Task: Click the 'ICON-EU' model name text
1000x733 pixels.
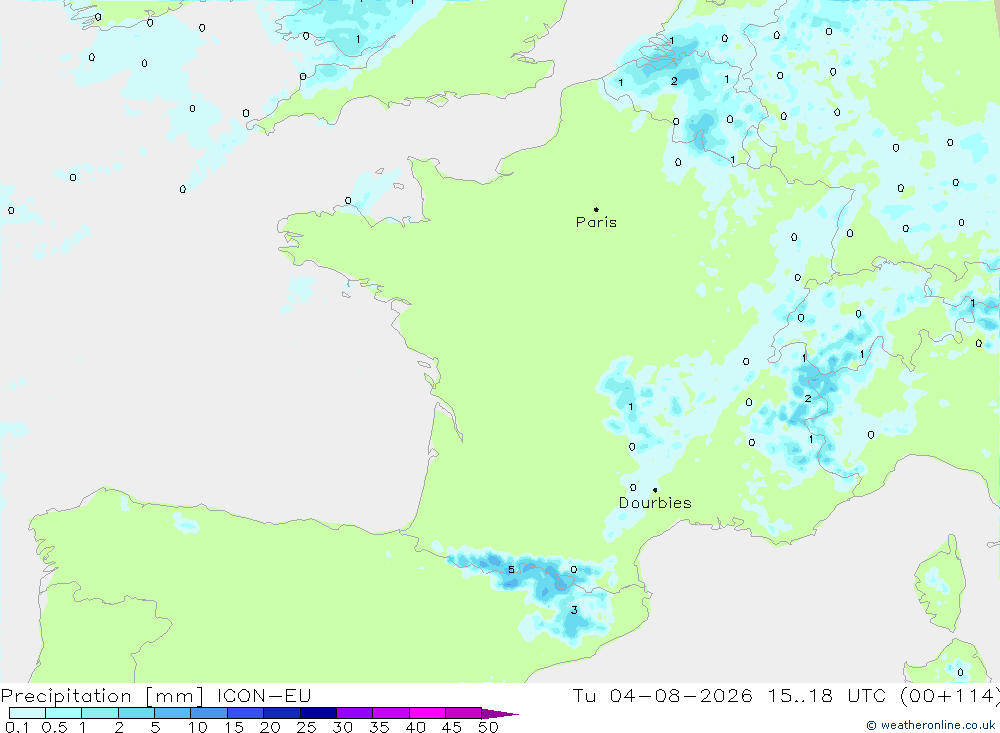Action: pyautogui.click(x=264, y=695)
